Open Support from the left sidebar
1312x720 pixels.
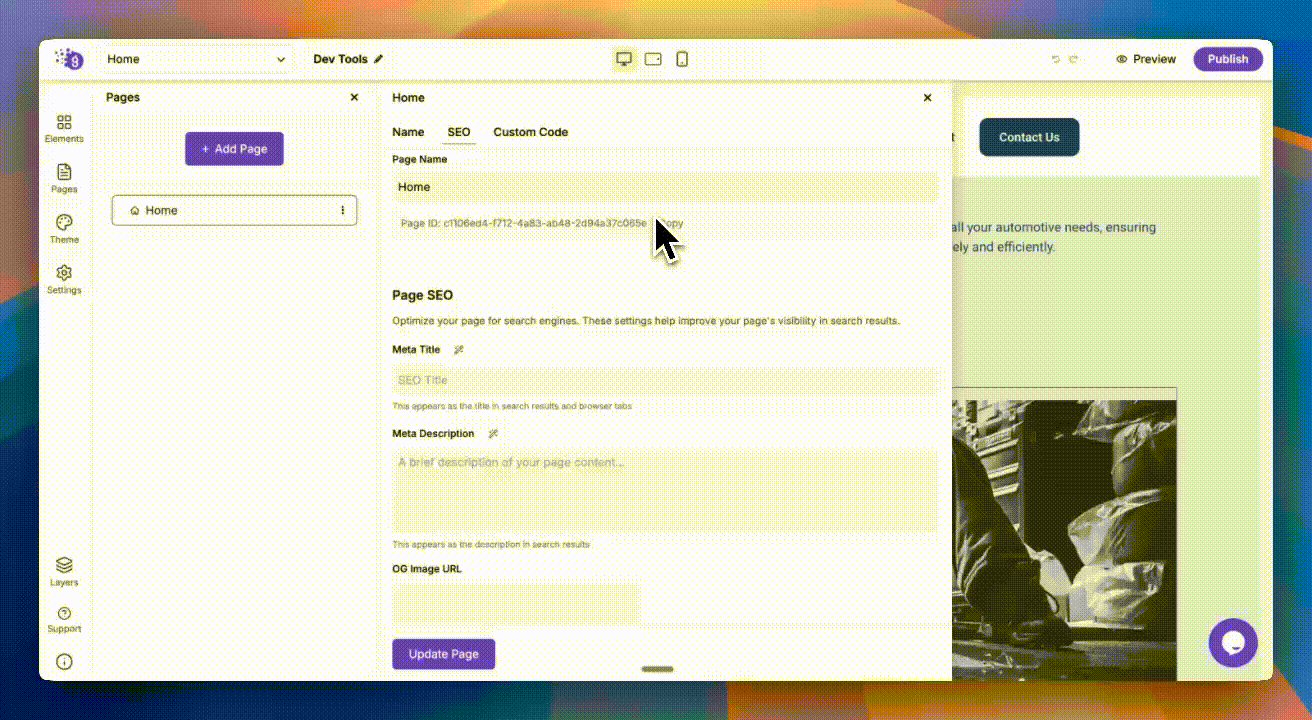click(64, 619)
